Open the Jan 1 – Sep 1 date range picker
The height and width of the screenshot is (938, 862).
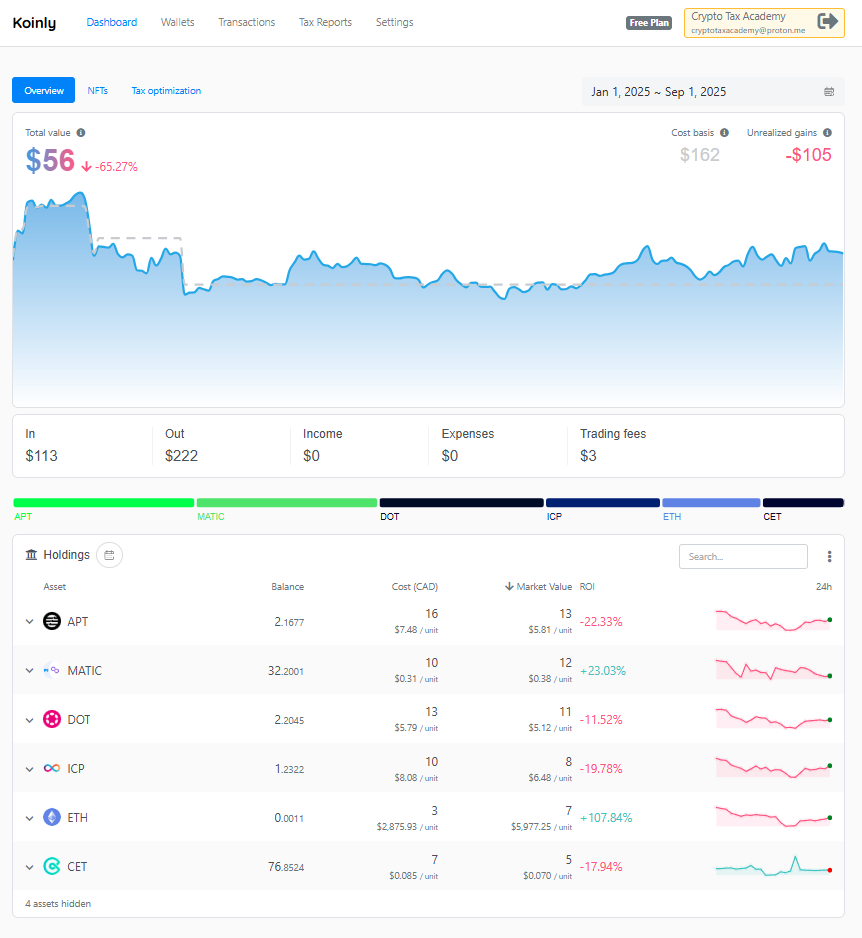click(x=713, y=92)
